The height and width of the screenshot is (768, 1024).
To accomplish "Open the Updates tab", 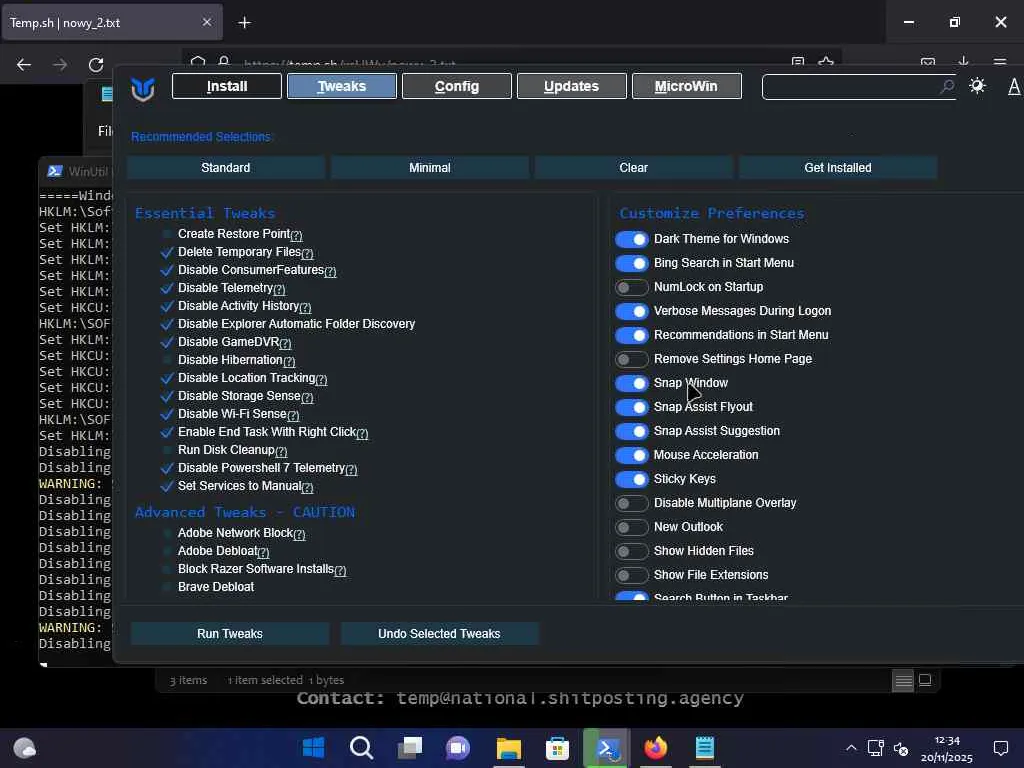I will [571, 86].
